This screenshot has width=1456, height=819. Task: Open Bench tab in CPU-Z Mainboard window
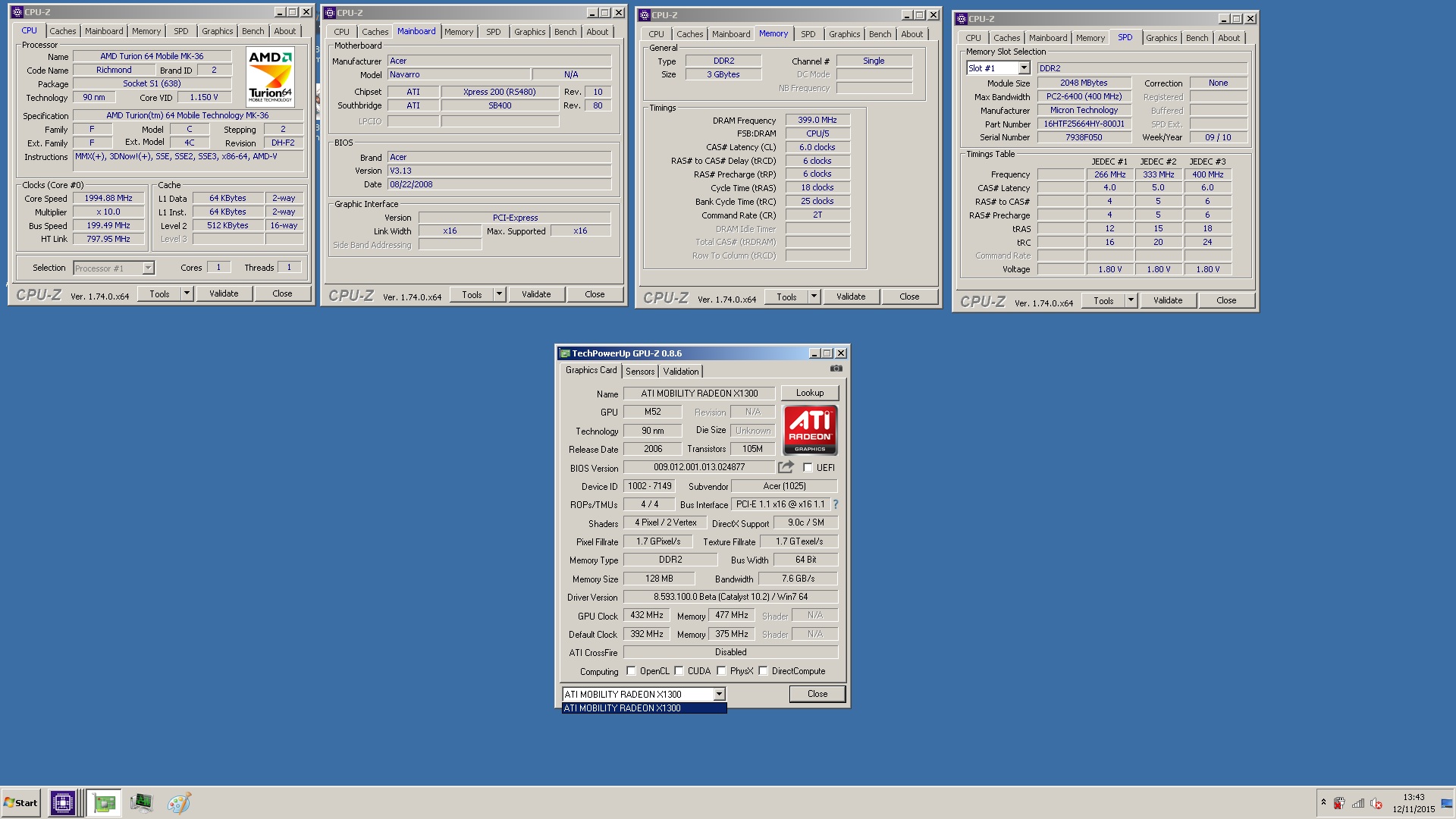[x=565, y=32]
